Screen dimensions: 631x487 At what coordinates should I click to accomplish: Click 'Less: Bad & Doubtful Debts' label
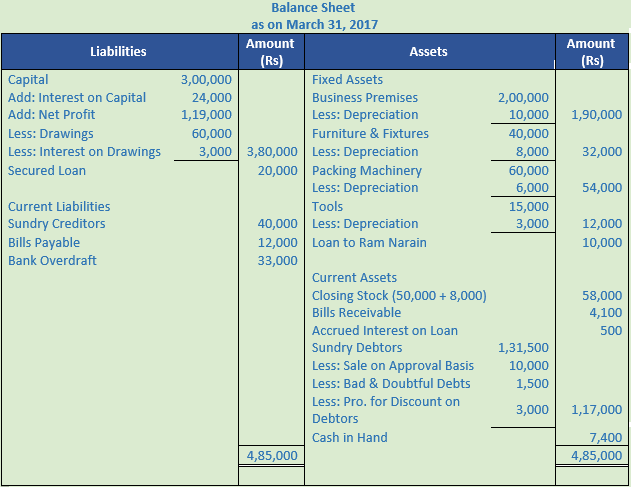(391, 384)
